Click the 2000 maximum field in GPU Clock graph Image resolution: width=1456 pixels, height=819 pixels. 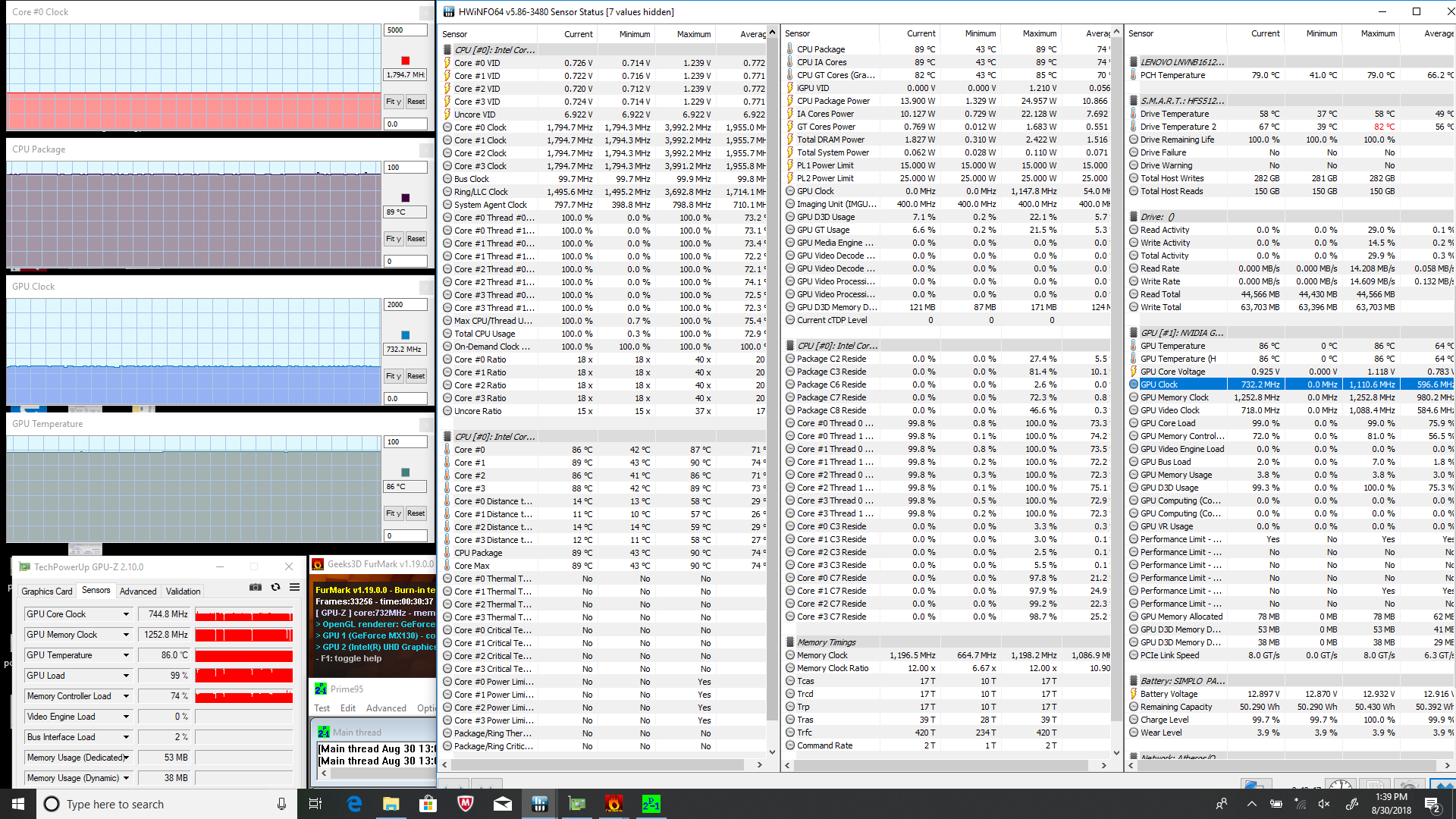coord(406,305)
